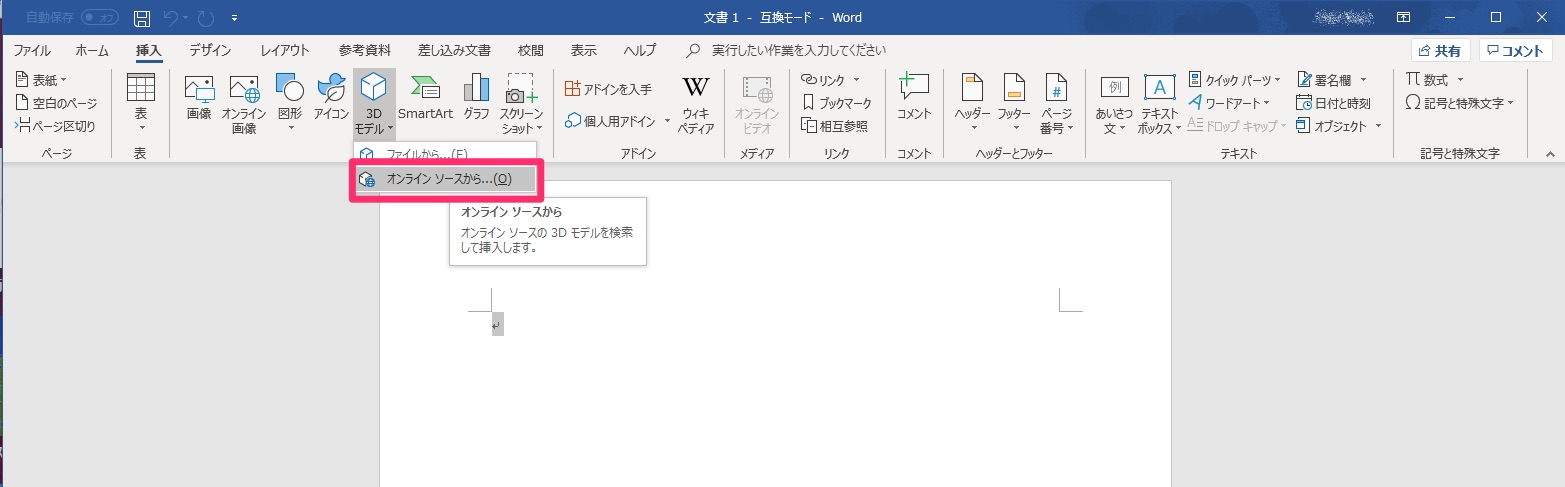Click 署名欄
1565x487 pixels.
(x=1333, y=79)
